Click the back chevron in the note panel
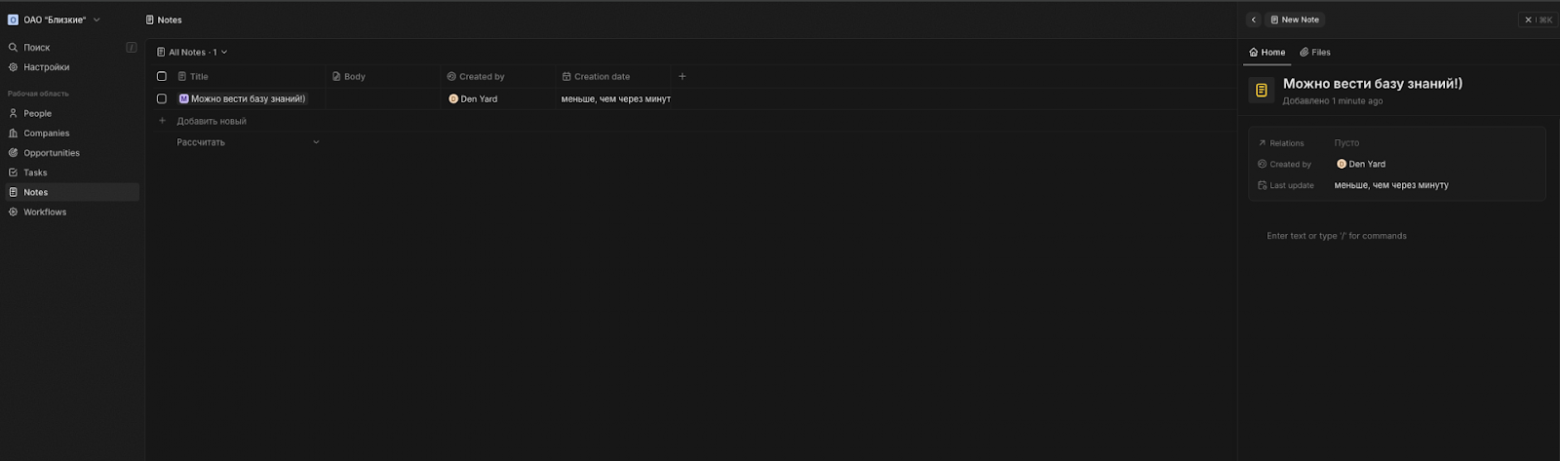The height and width of the screenshot is (461, 1560). point(1253,19)
